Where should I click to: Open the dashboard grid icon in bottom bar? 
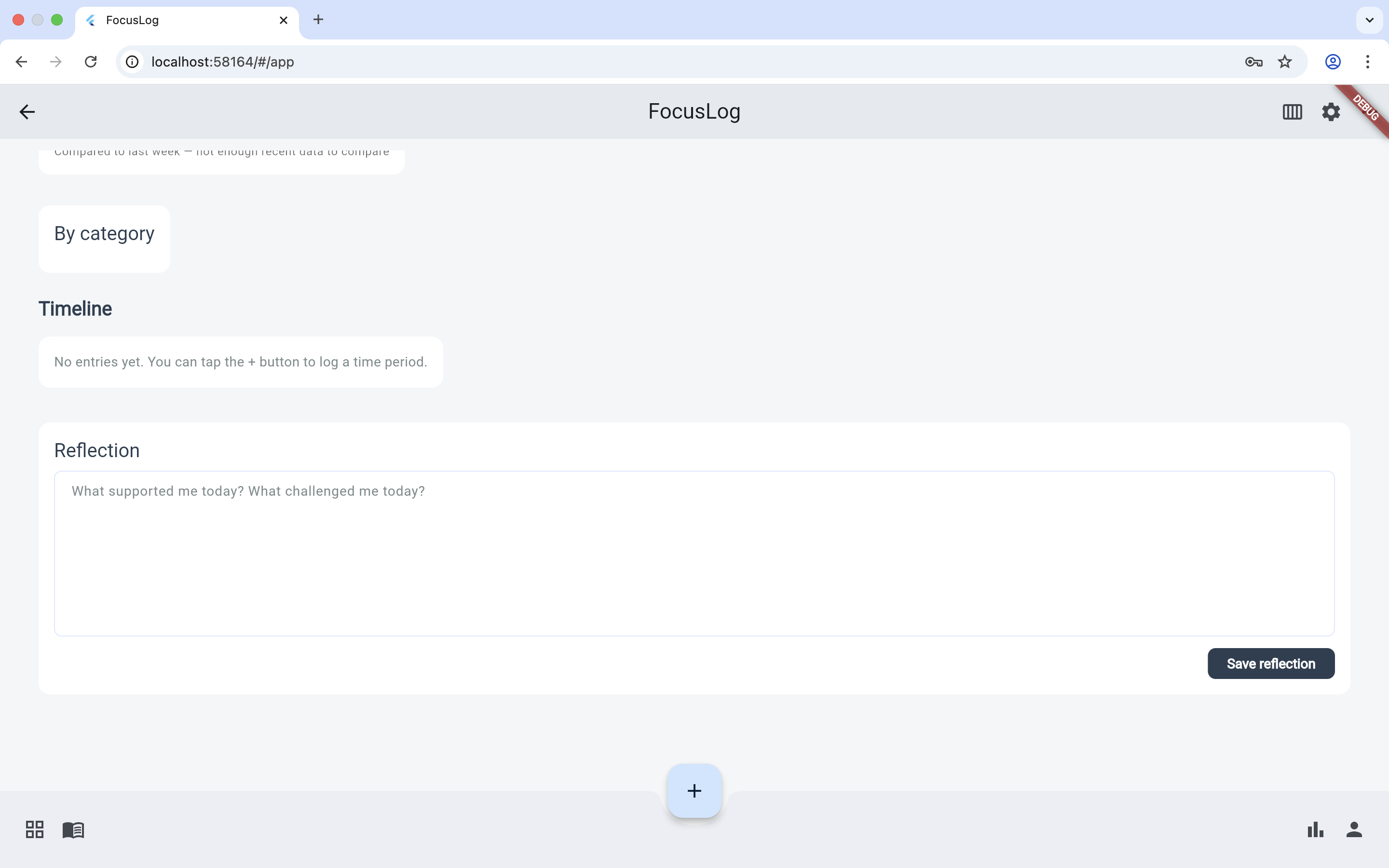click(x=34, y=829)
